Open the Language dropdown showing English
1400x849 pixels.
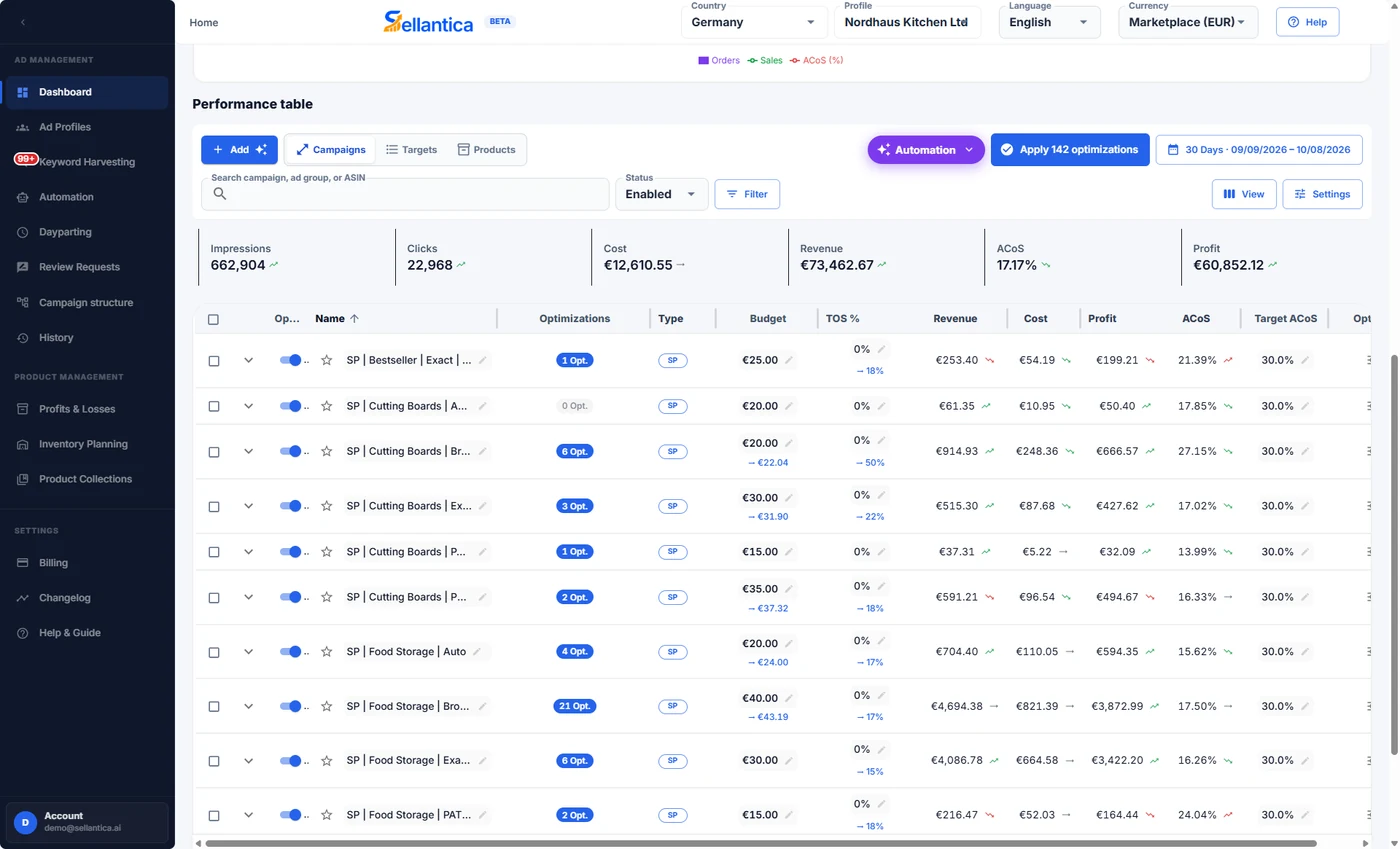click(1049, 22)
